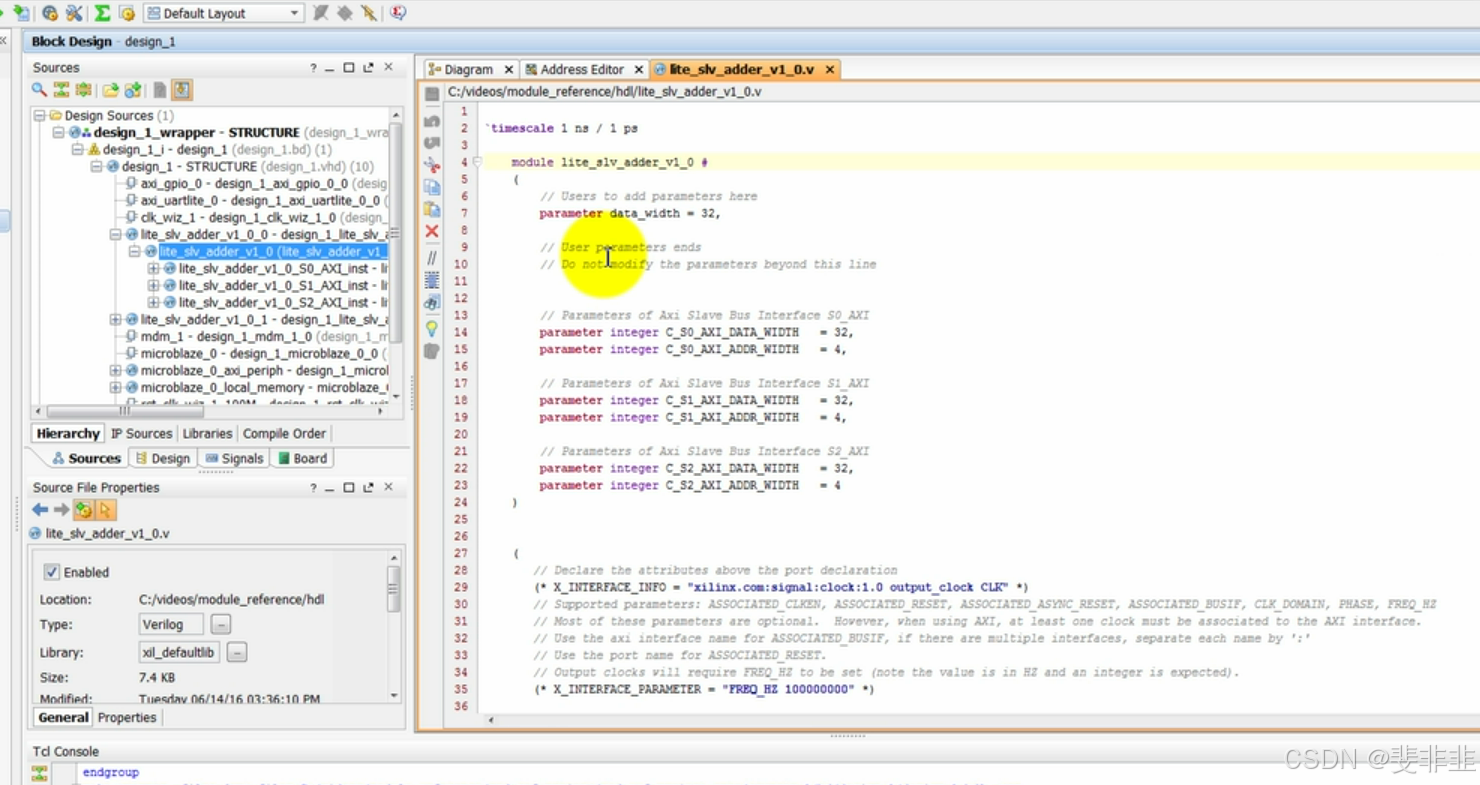Expand lite_slv_adder_v1_0_S0_AXI_inst node

tap(153, 269)
